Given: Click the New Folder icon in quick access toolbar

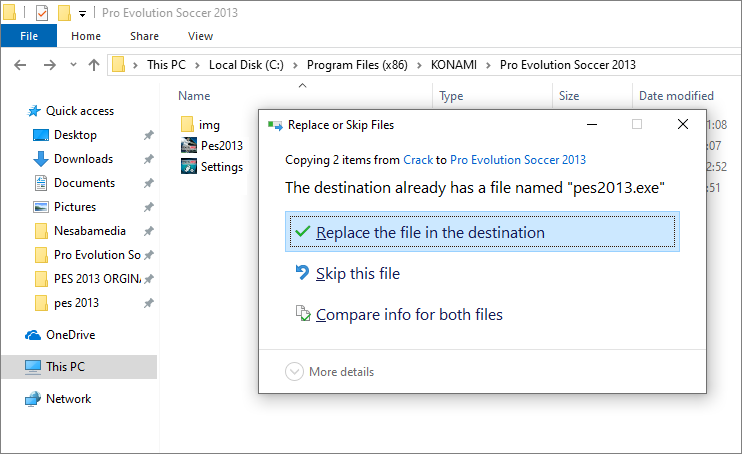Looking at the screenshot, I should 64,13.
